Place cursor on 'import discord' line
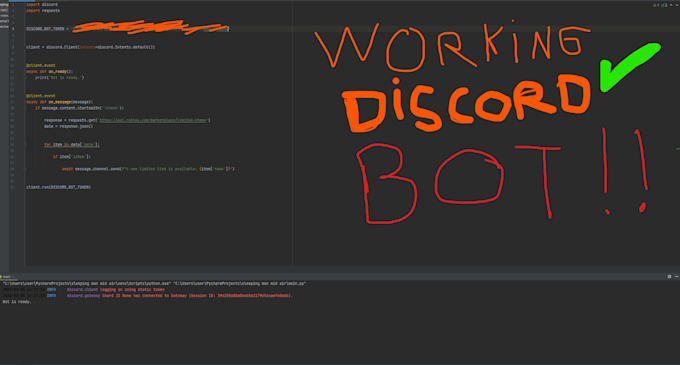 coord(42,5)
